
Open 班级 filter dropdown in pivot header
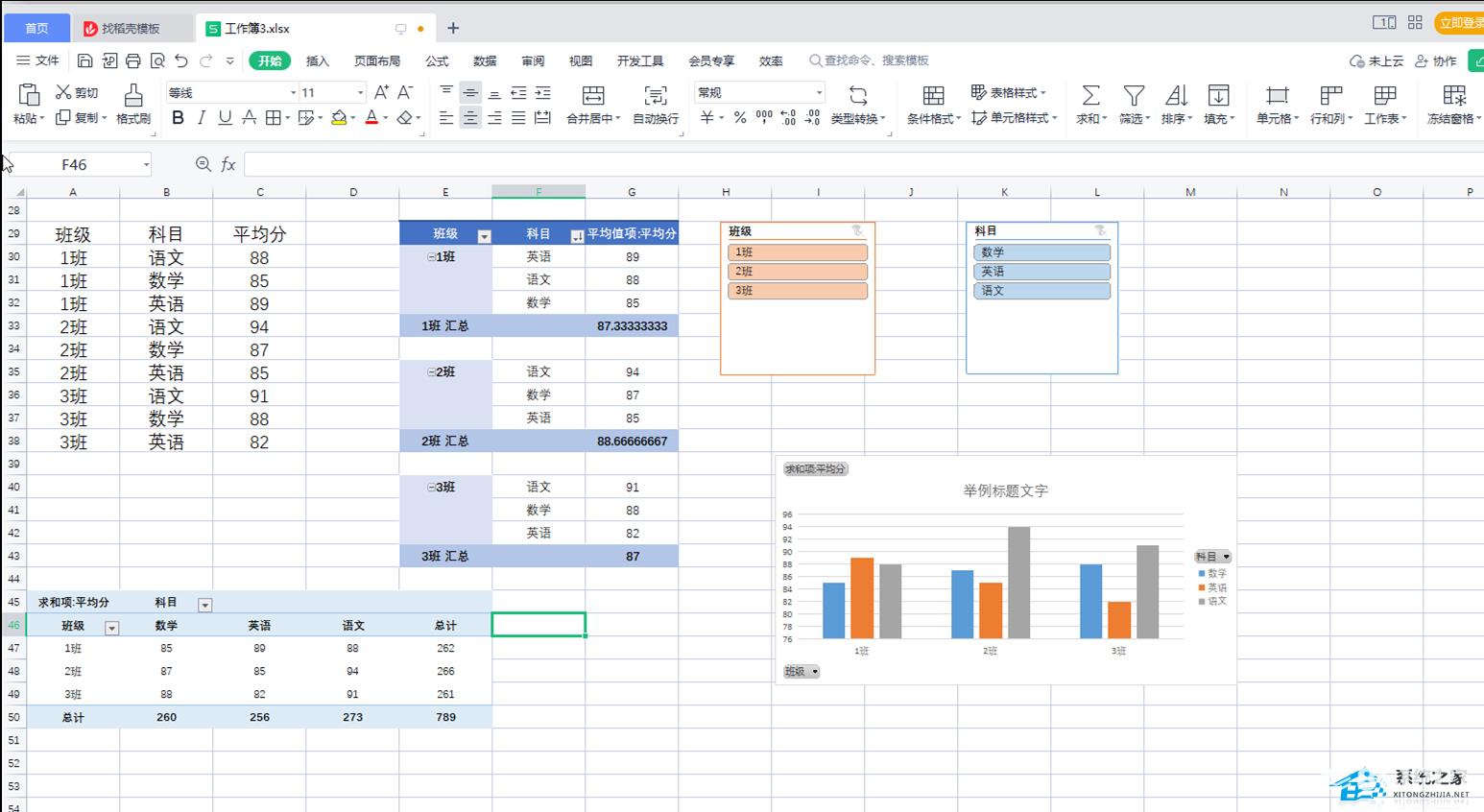(484, 236)
